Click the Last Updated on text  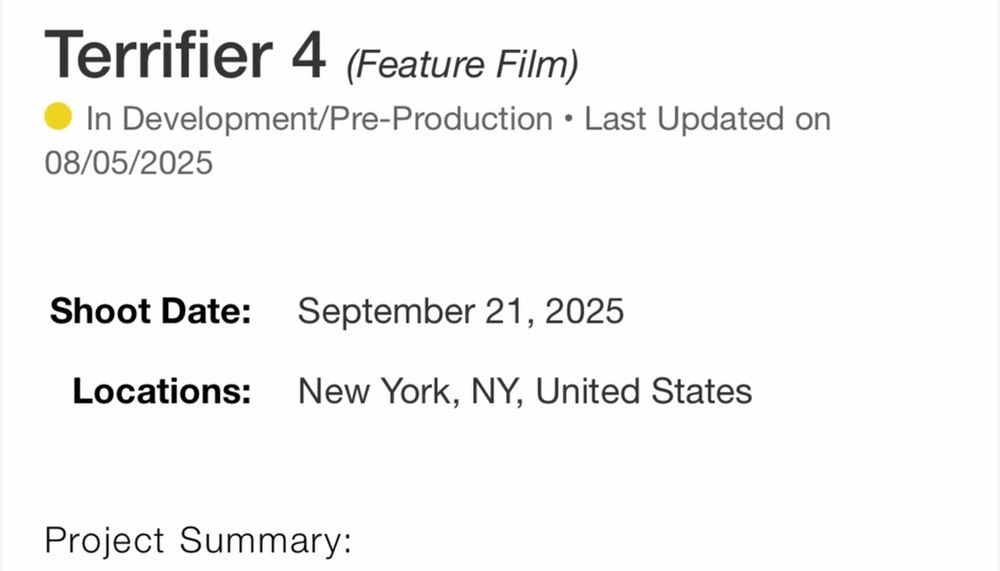[x=707, y=119]
